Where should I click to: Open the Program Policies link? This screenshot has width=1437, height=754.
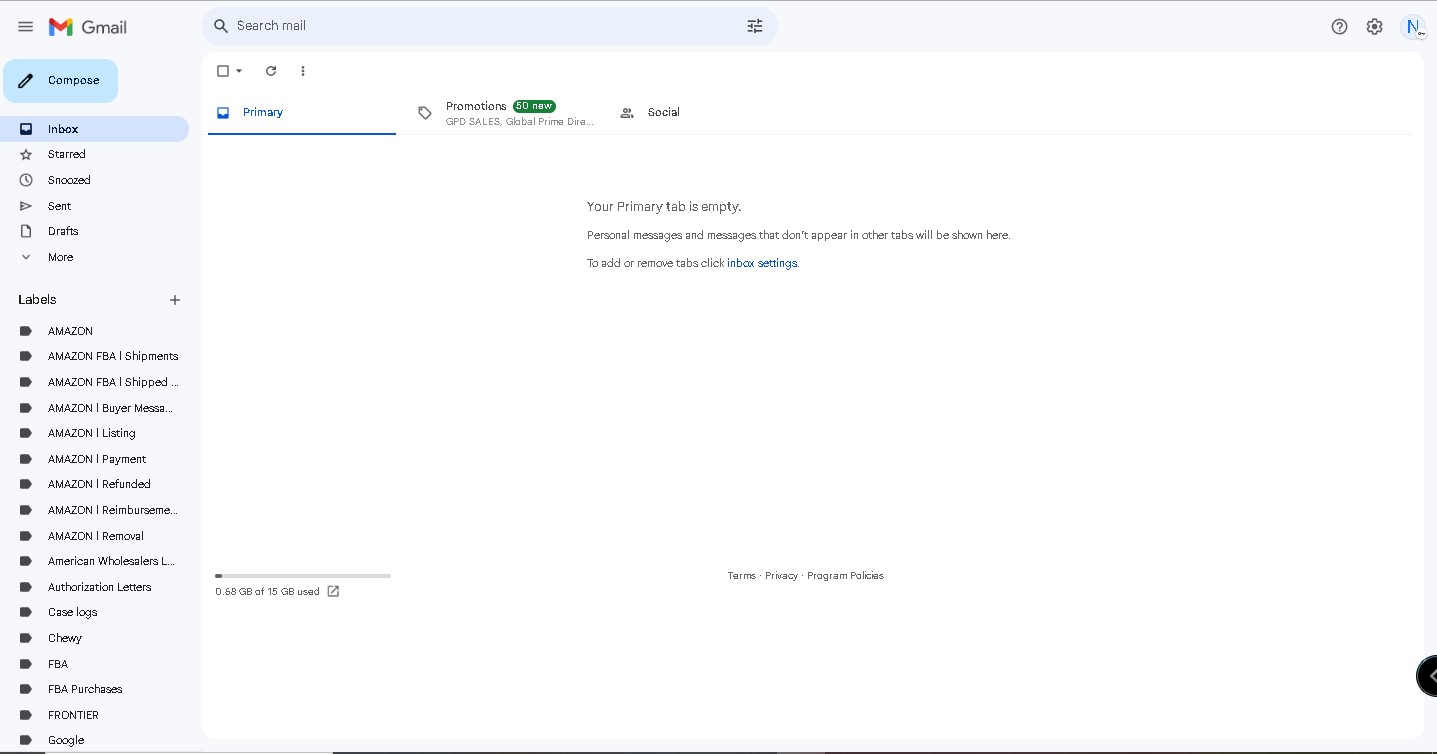(x=845, y=576)
